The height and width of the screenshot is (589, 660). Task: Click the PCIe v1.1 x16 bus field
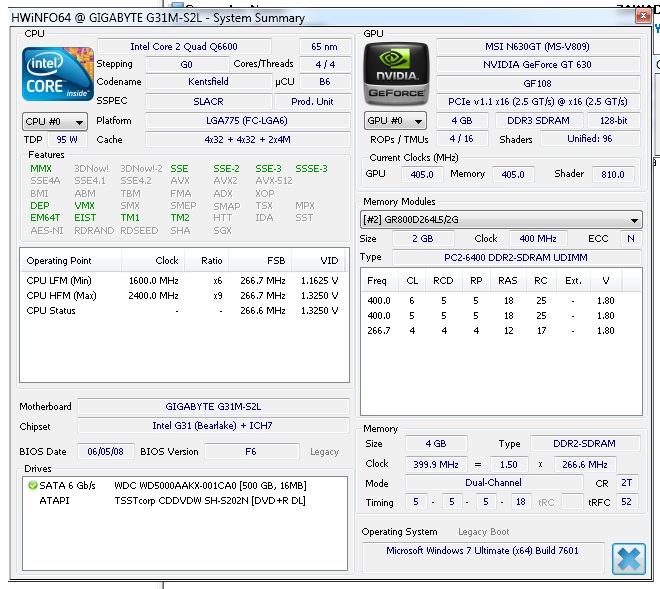pos(538,101)
